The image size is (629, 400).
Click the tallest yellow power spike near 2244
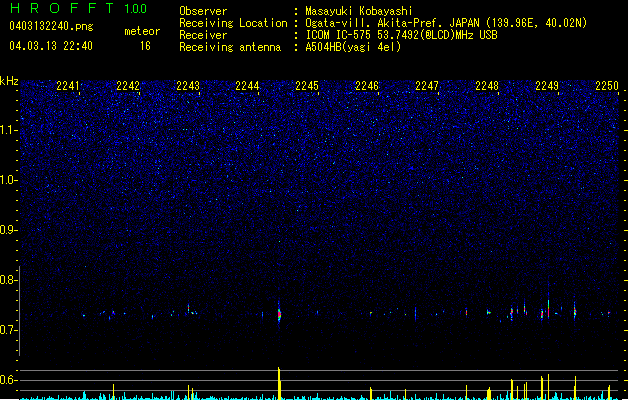279,383
